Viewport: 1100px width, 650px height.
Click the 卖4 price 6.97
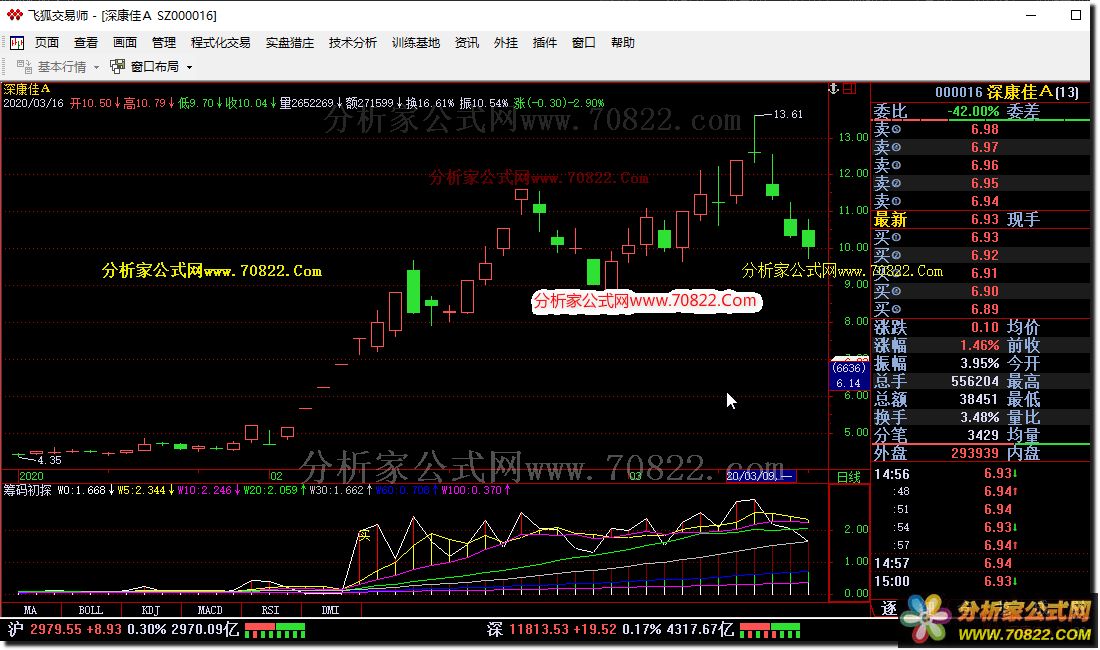point(984,147)
